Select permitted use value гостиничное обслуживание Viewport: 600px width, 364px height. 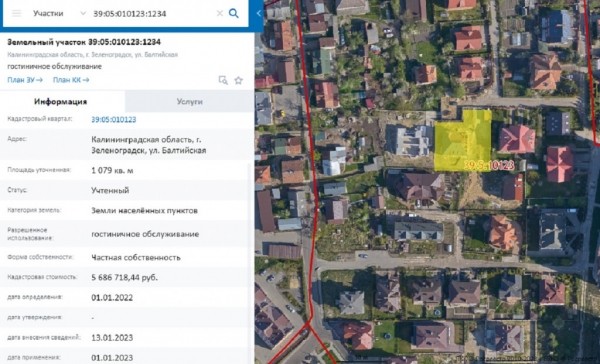coord(145,234)
